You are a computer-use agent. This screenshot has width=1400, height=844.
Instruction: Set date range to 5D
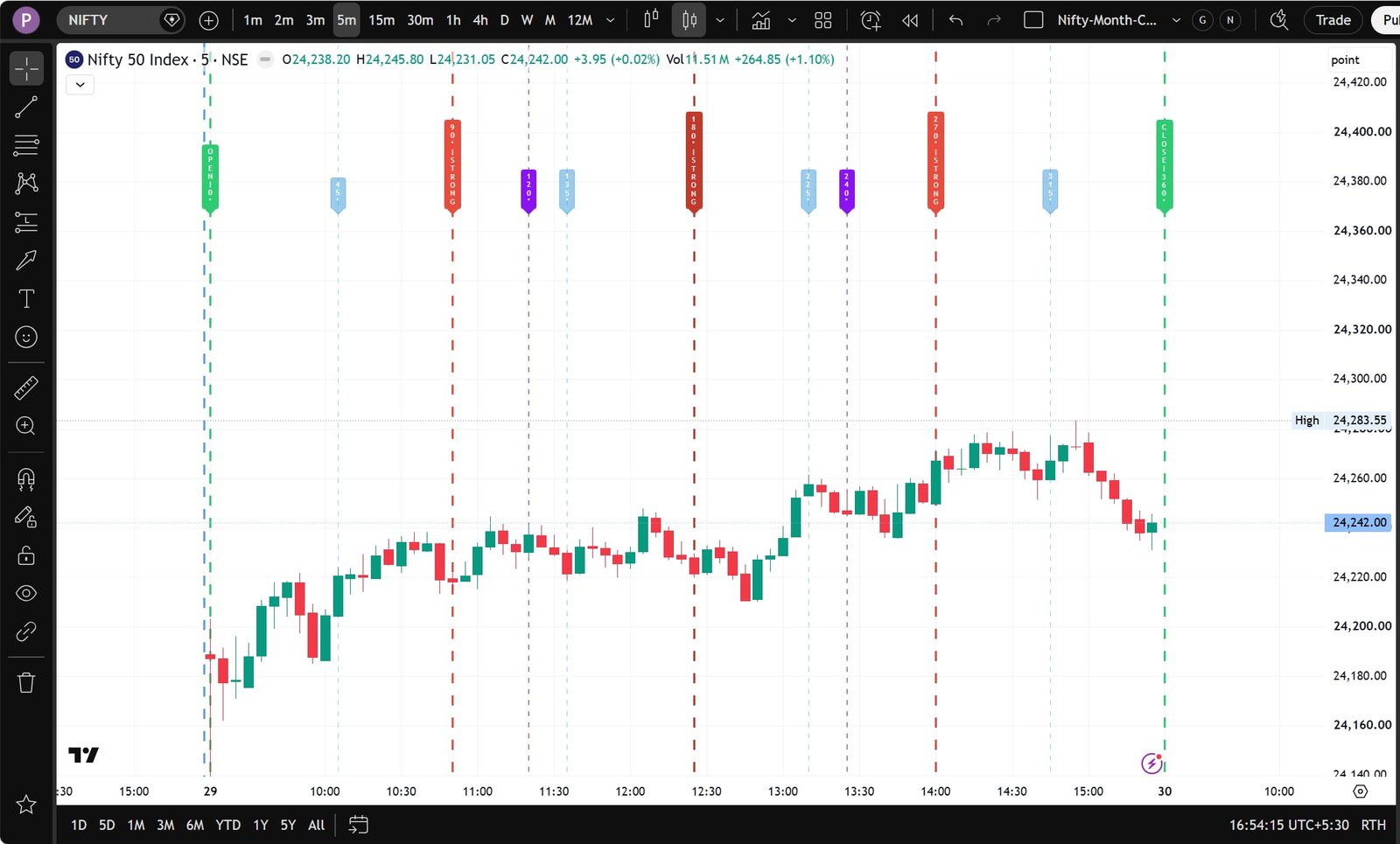107,825
